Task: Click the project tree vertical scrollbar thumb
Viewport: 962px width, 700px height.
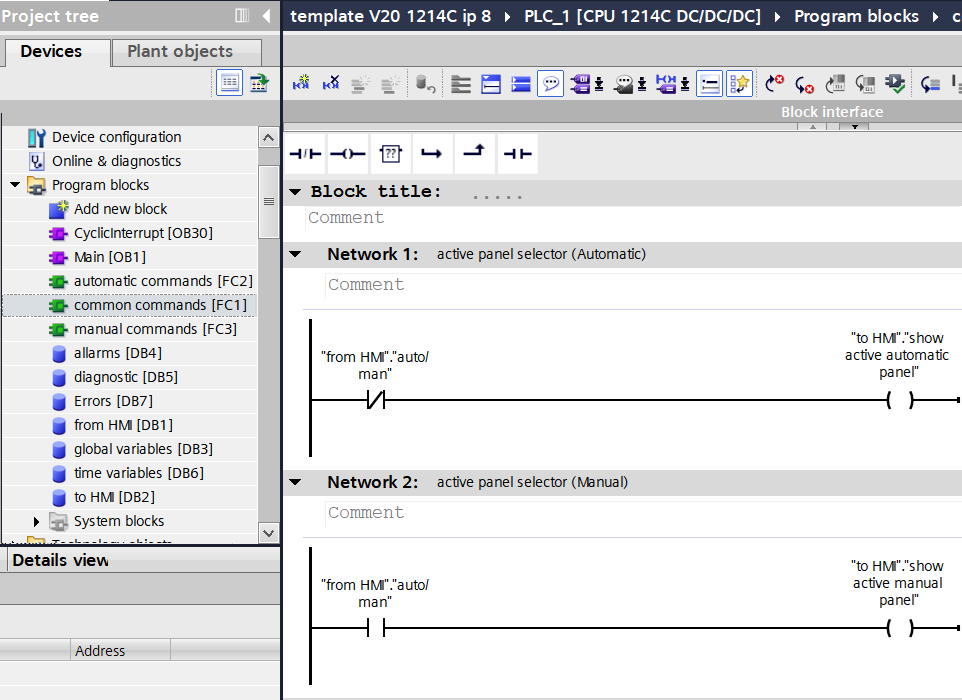Action: (268, 201)
